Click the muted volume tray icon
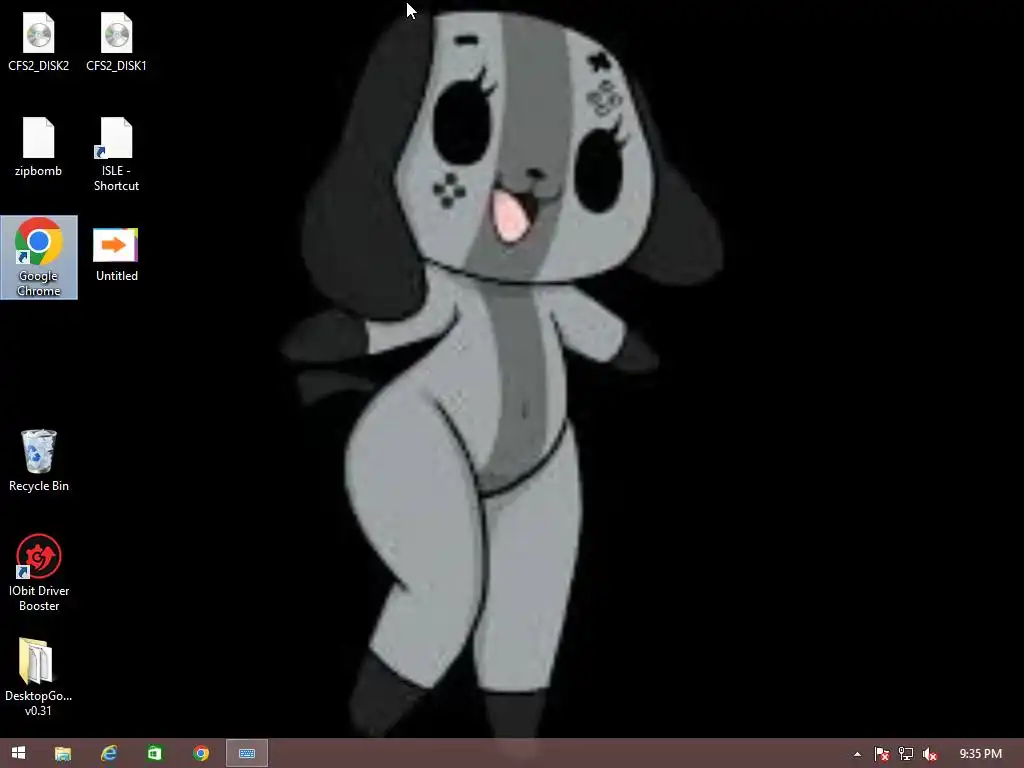The height and width of the screenshot is (768, 1024). pyautogui.click(x=929, y=754)
